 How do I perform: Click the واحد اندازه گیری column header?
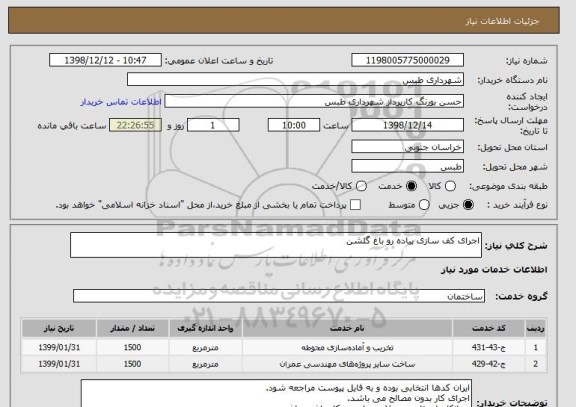click(205, 328)
